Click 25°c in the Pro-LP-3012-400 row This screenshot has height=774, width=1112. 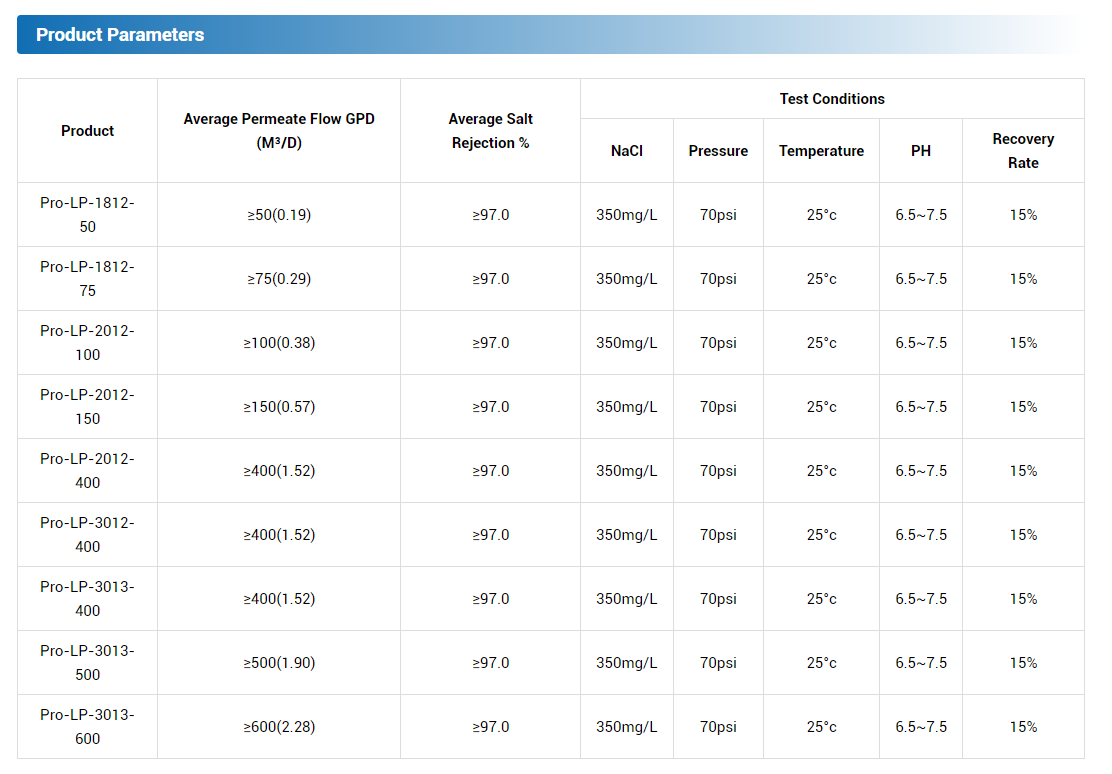(821, 534)
